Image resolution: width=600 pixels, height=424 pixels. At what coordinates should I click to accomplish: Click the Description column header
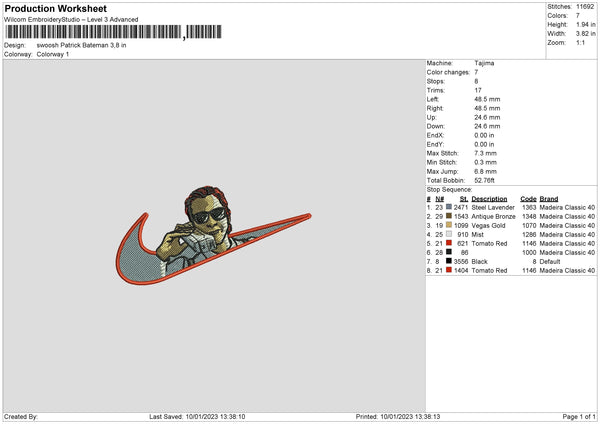(x=489, y=199)
